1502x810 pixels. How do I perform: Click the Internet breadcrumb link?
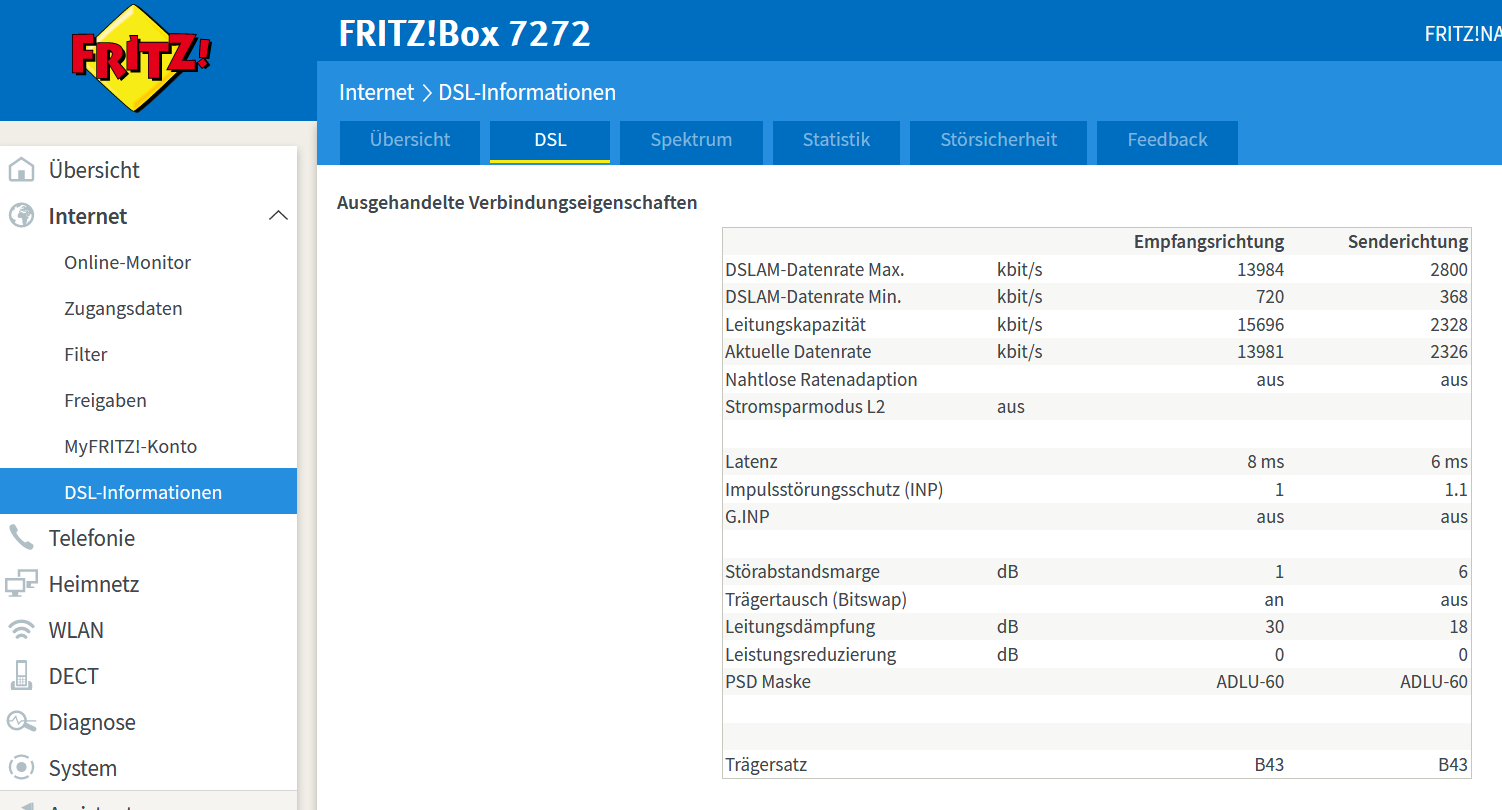coord(376,93)
